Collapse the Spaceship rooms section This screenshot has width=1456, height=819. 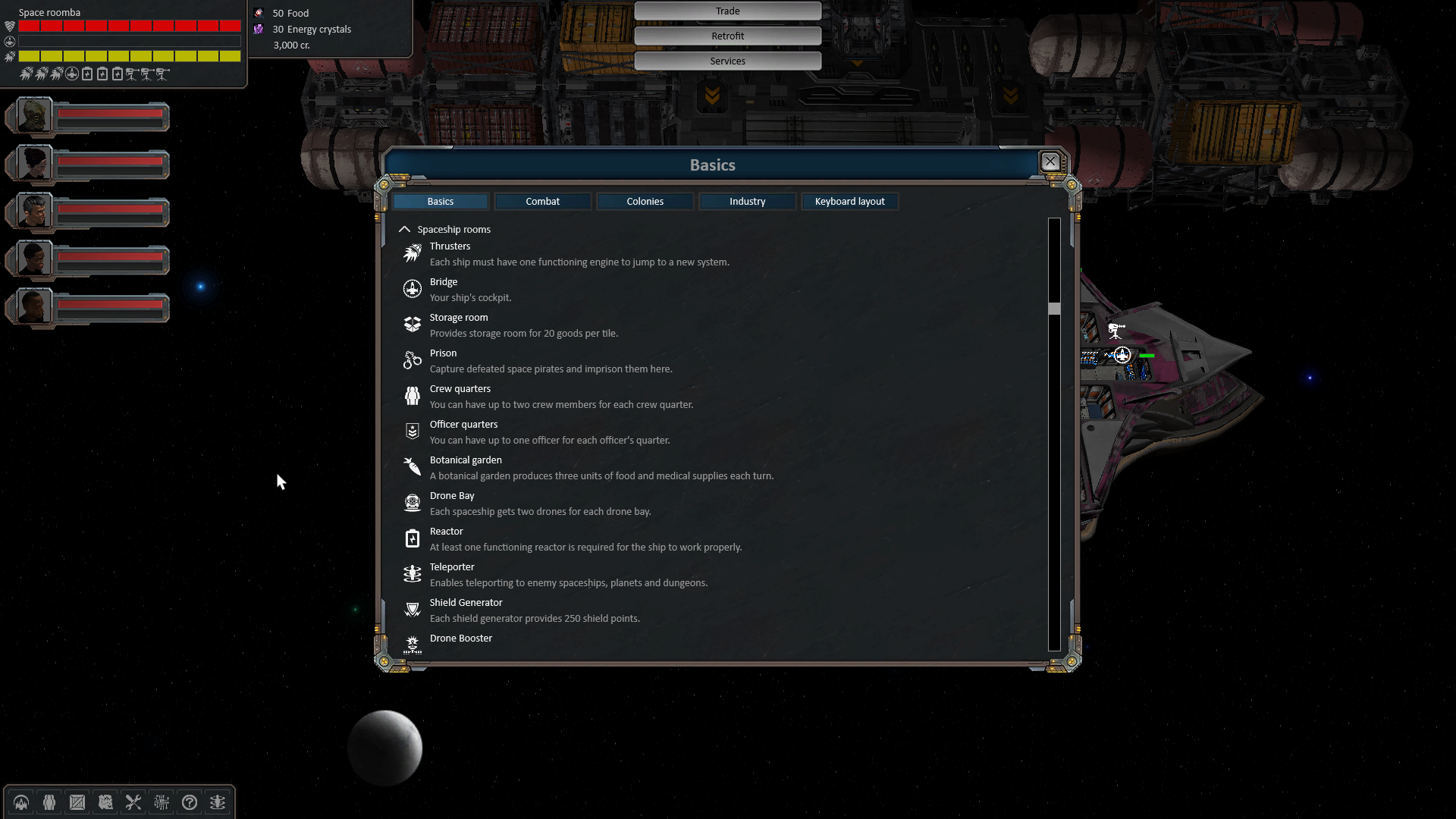(x=405, y=229)
